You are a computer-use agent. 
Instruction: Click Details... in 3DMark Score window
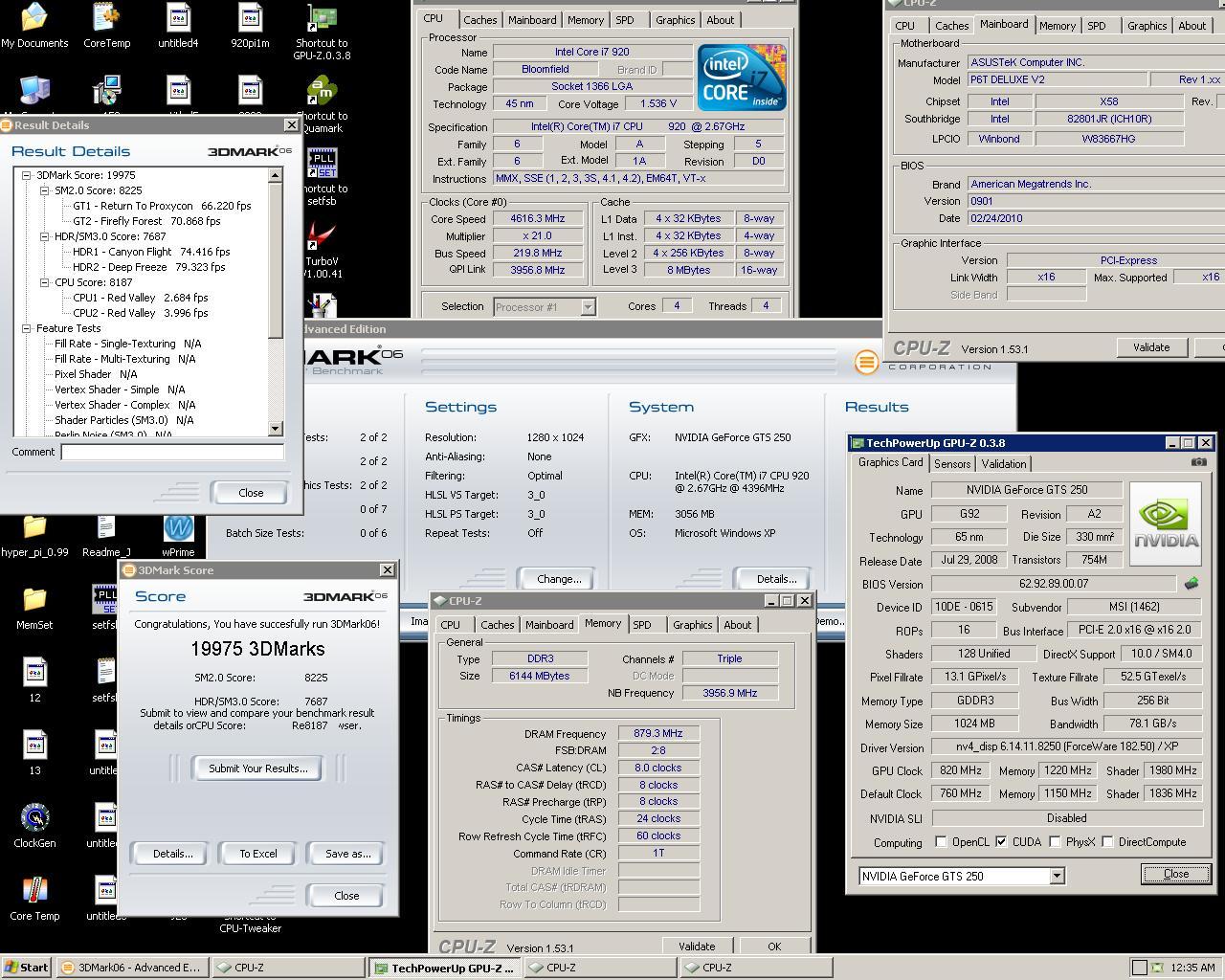pos(173,854)
